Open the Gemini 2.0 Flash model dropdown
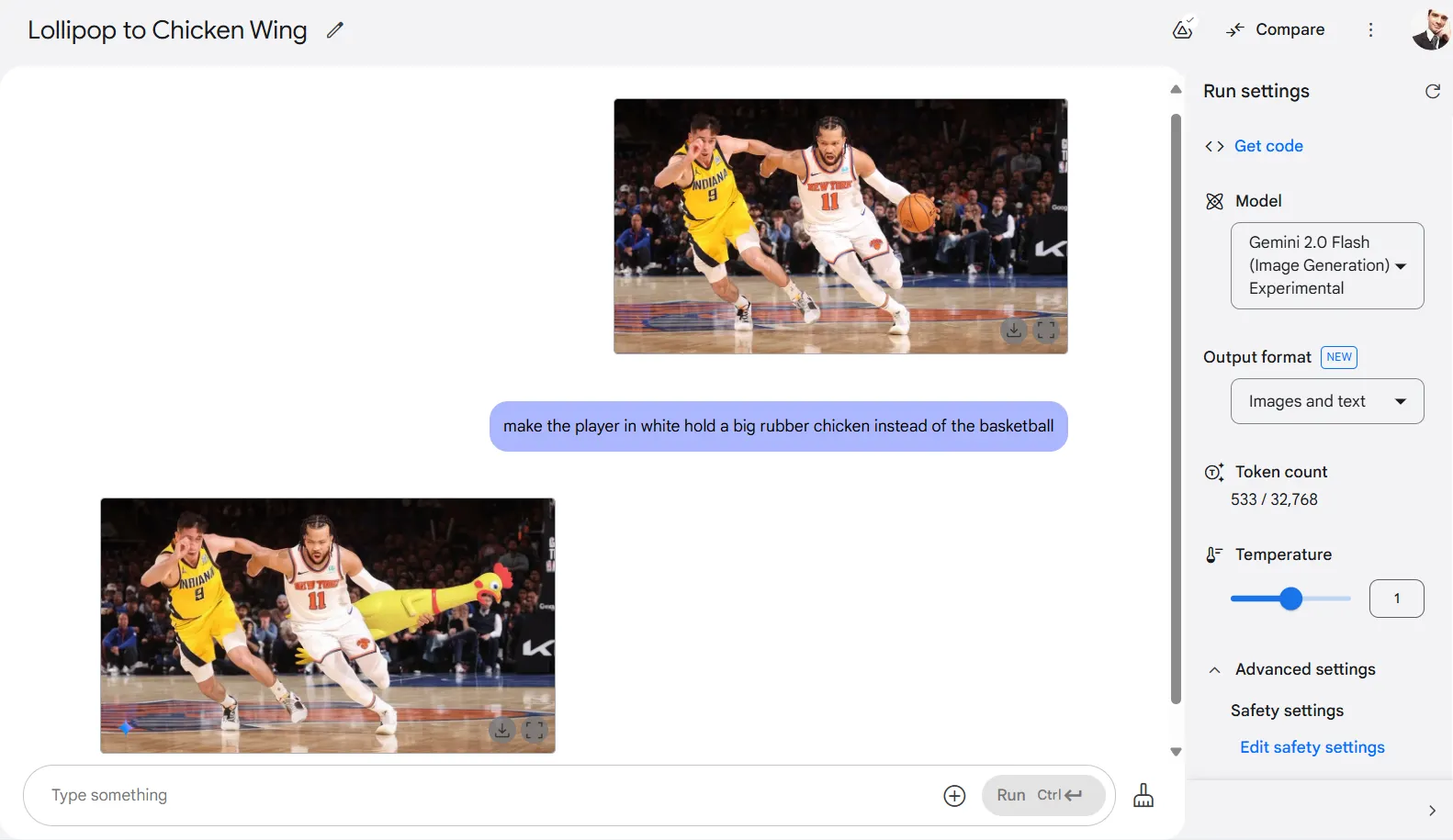This screenshot has width=1453, height=840. click(x=1326, y=265)
